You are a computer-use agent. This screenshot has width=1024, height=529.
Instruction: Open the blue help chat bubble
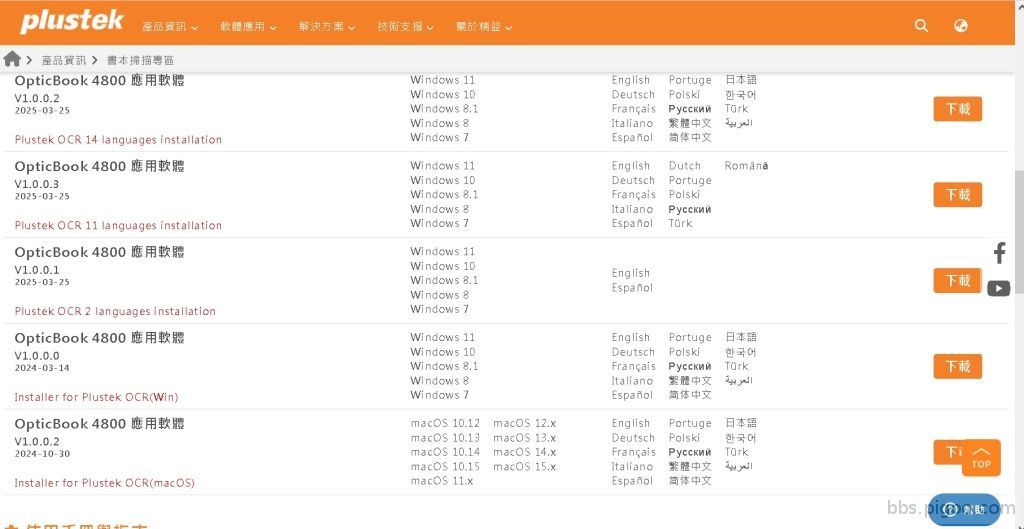pos(964,509)
